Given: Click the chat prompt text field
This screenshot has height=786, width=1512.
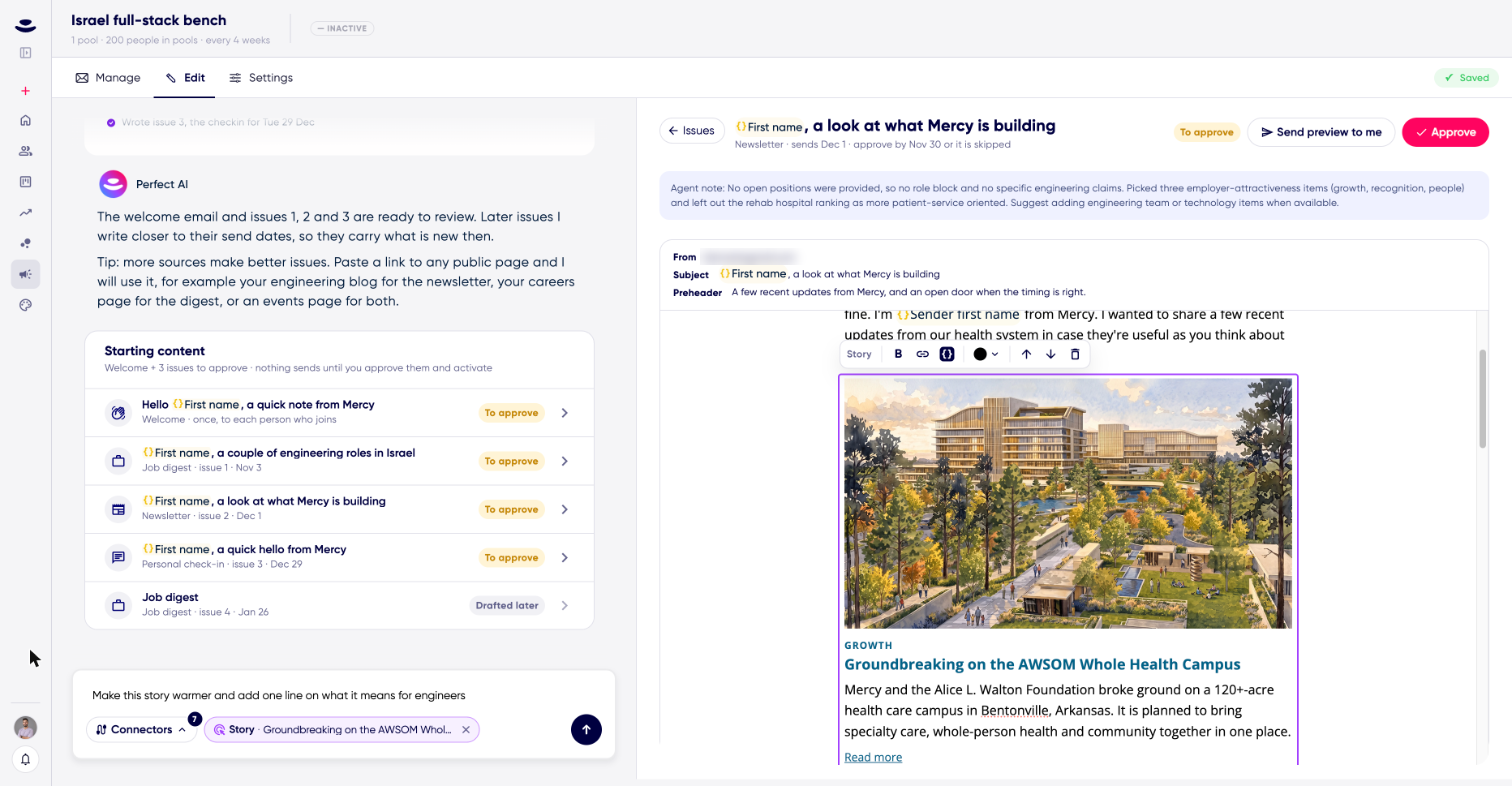Looking at the screenshot, I should (343, 695).
